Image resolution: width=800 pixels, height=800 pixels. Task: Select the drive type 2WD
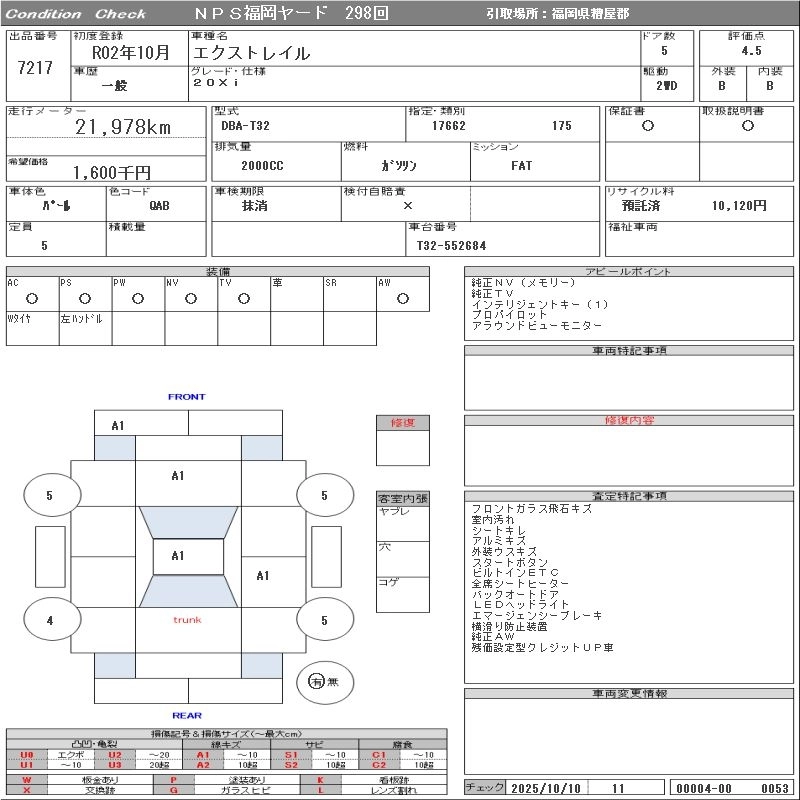click(x=666, y=86)
